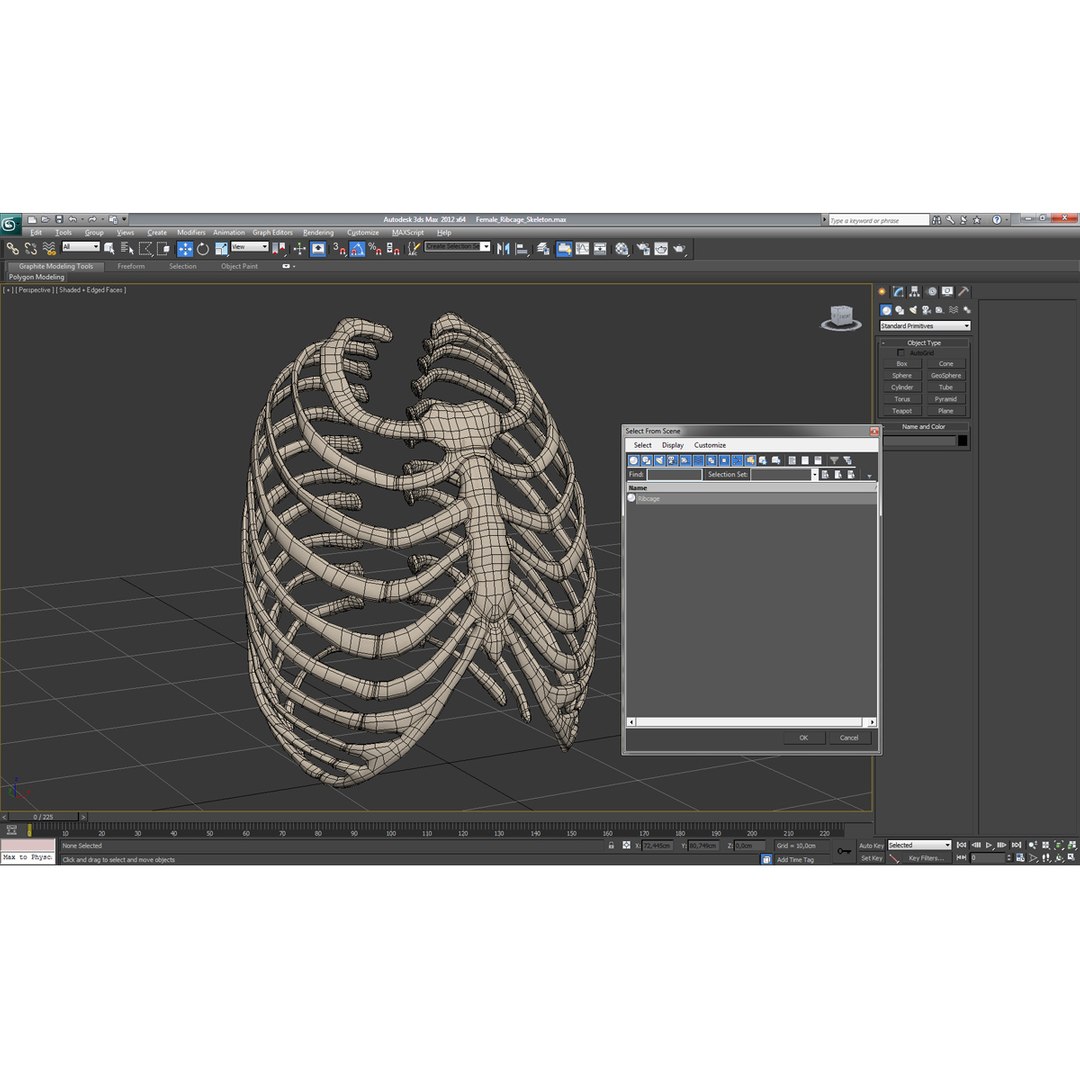
Task: Activate the Select and Move tool
Action: point(185,249)
